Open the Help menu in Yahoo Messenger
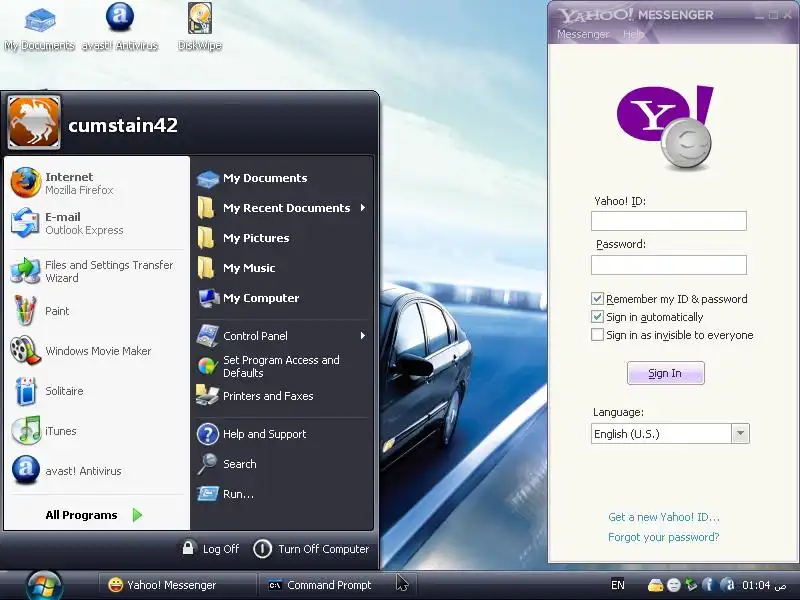800x600 pixels. click(633, 34)
